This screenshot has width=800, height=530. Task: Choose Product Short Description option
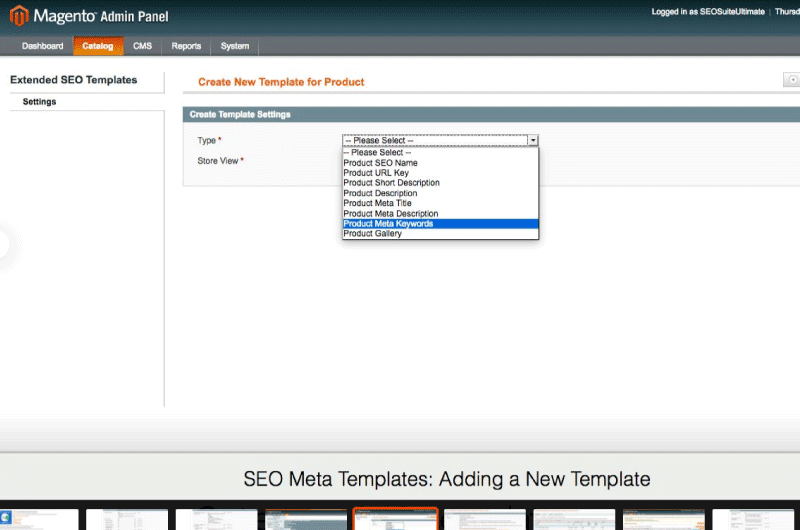[440, 183]
